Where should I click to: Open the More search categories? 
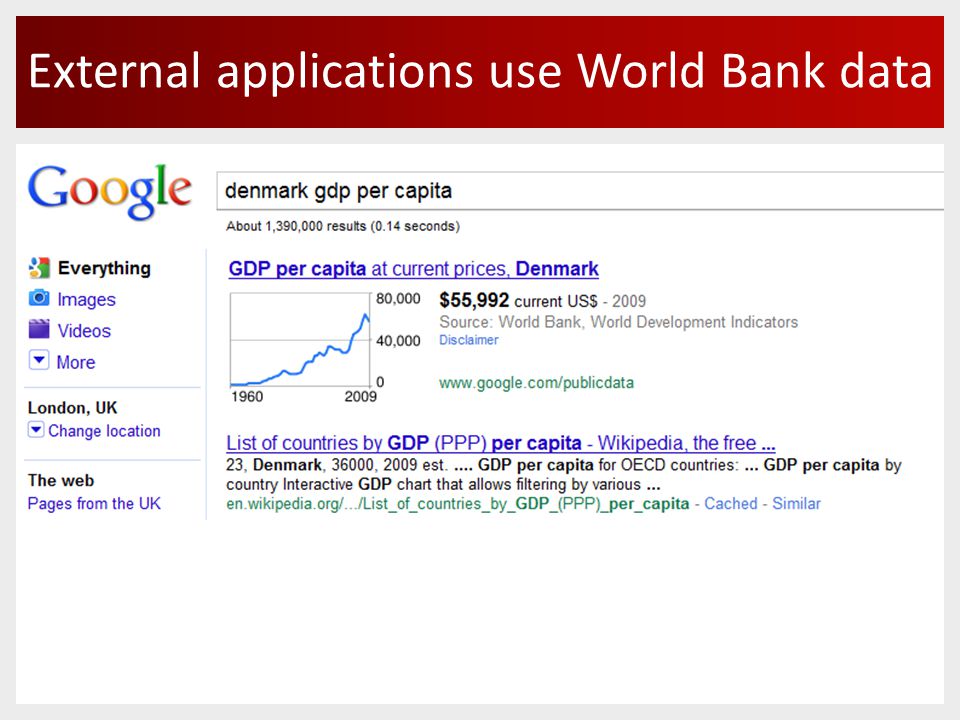[76, 362]
